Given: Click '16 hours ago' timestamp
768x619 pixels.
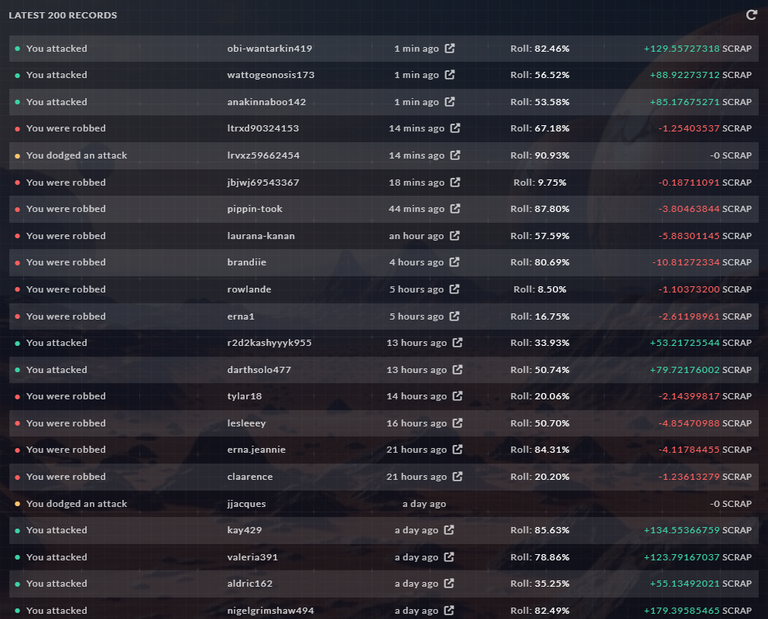Looking at the screenshot, I should (x=417, y=423).
